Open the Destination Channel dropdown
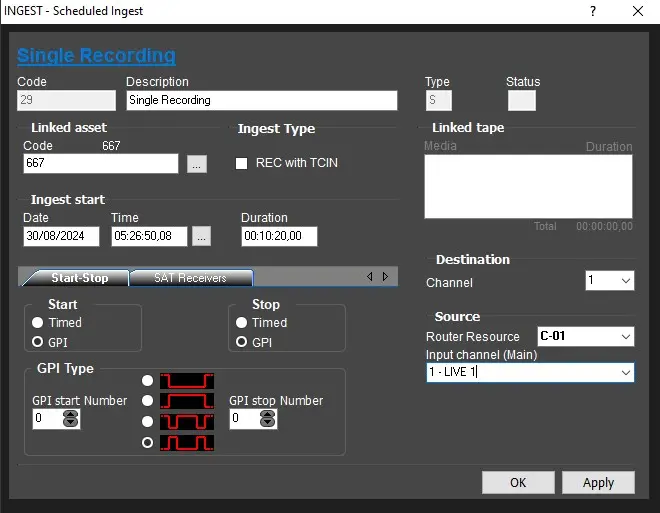This screenshot has height=513, width=660. point(610,281)
